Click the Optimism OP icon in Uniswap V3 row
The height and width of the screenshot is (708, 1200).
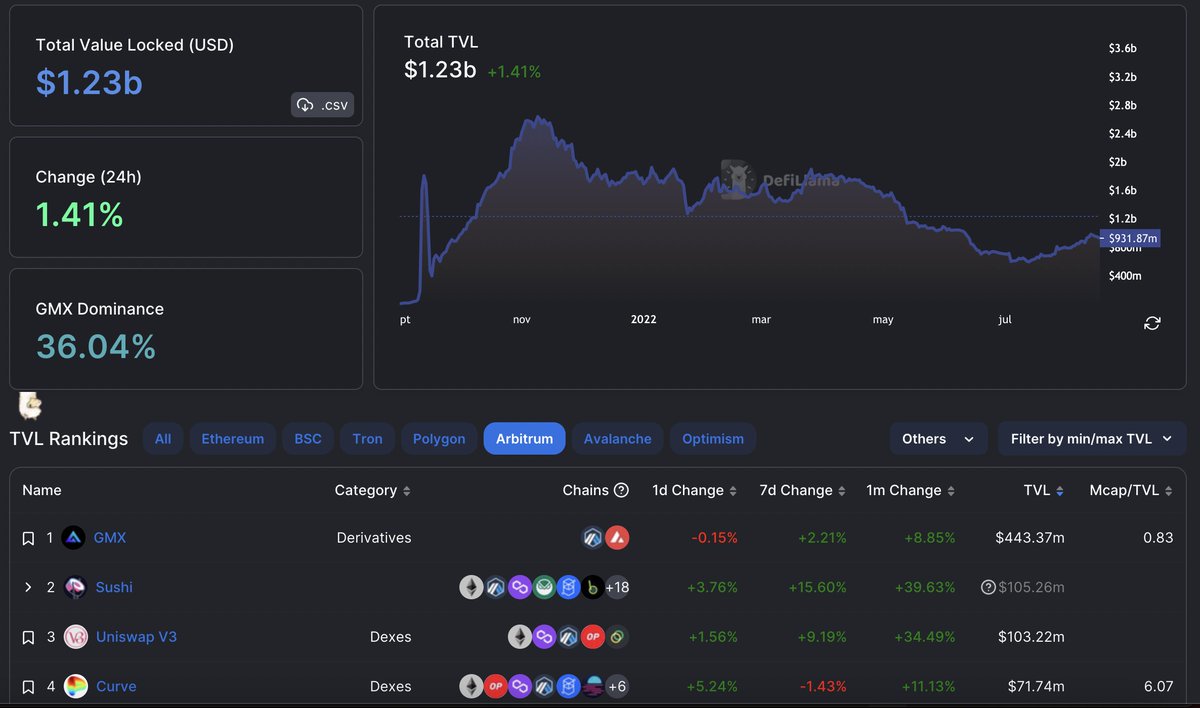coord(592,636)
